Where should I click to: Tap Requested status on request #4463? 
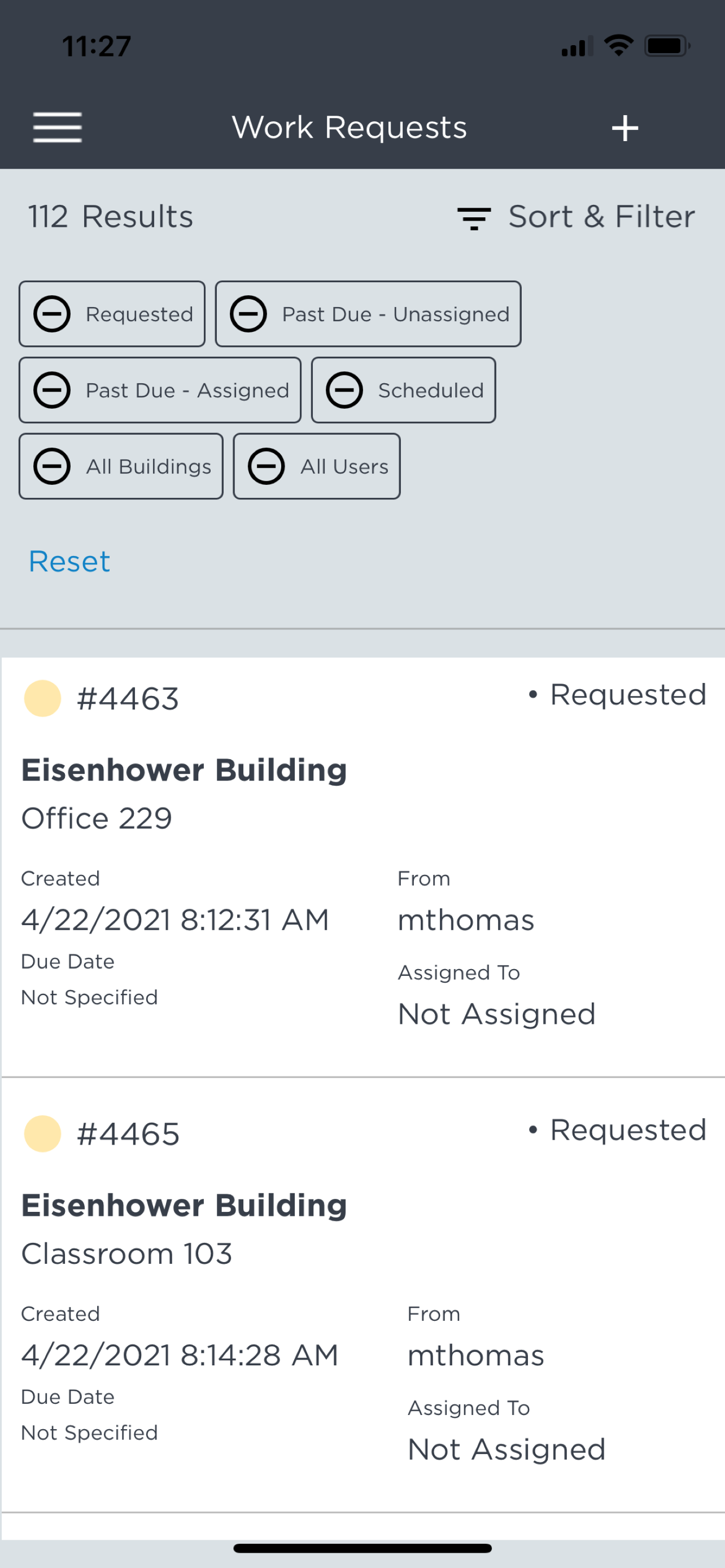click(x=627, y=694)
